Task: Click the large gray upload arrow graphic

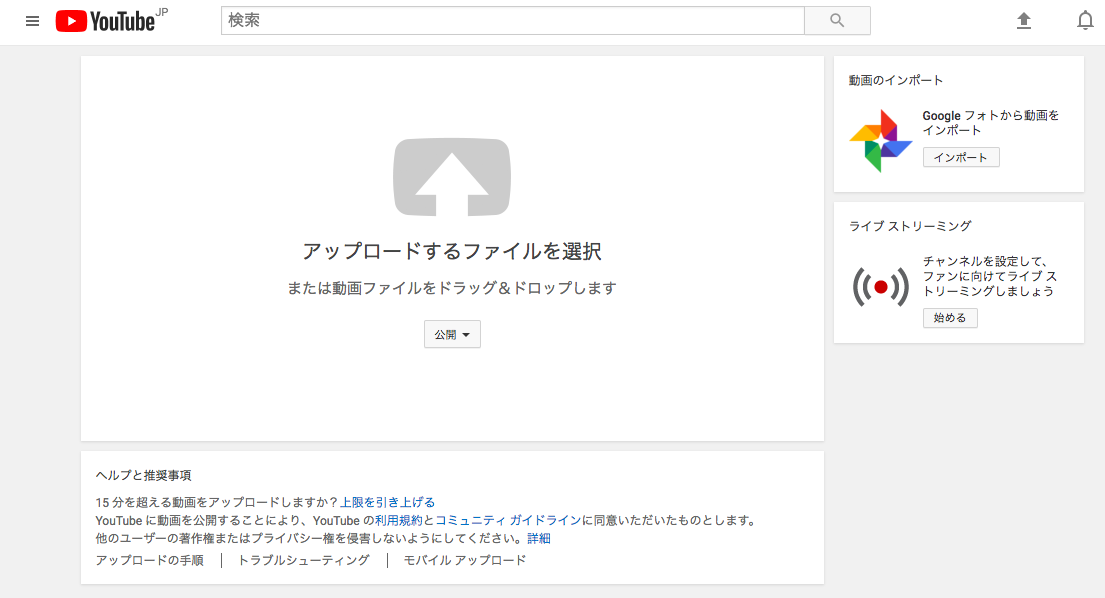Action: [452, 177]
